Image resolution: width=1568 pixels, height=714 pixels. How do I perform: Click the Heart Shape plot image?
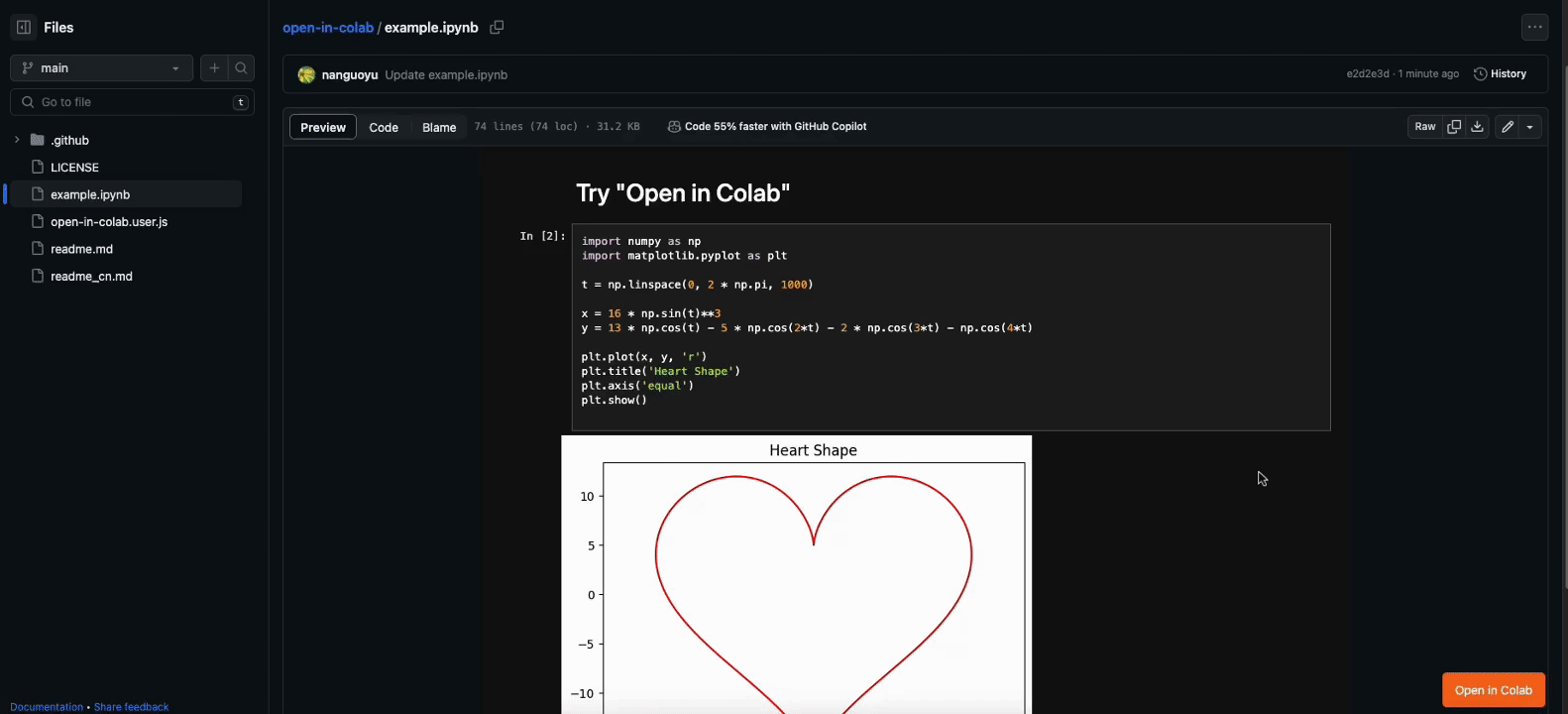(797, 575)
